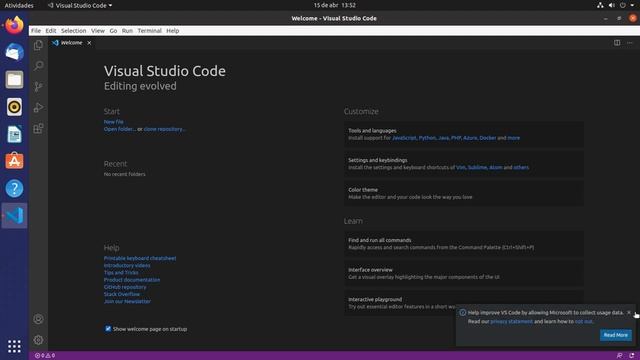This screenshot has width=640, height=360.
Task: Open the Files manager from the dock
Action: click(14, 80)
